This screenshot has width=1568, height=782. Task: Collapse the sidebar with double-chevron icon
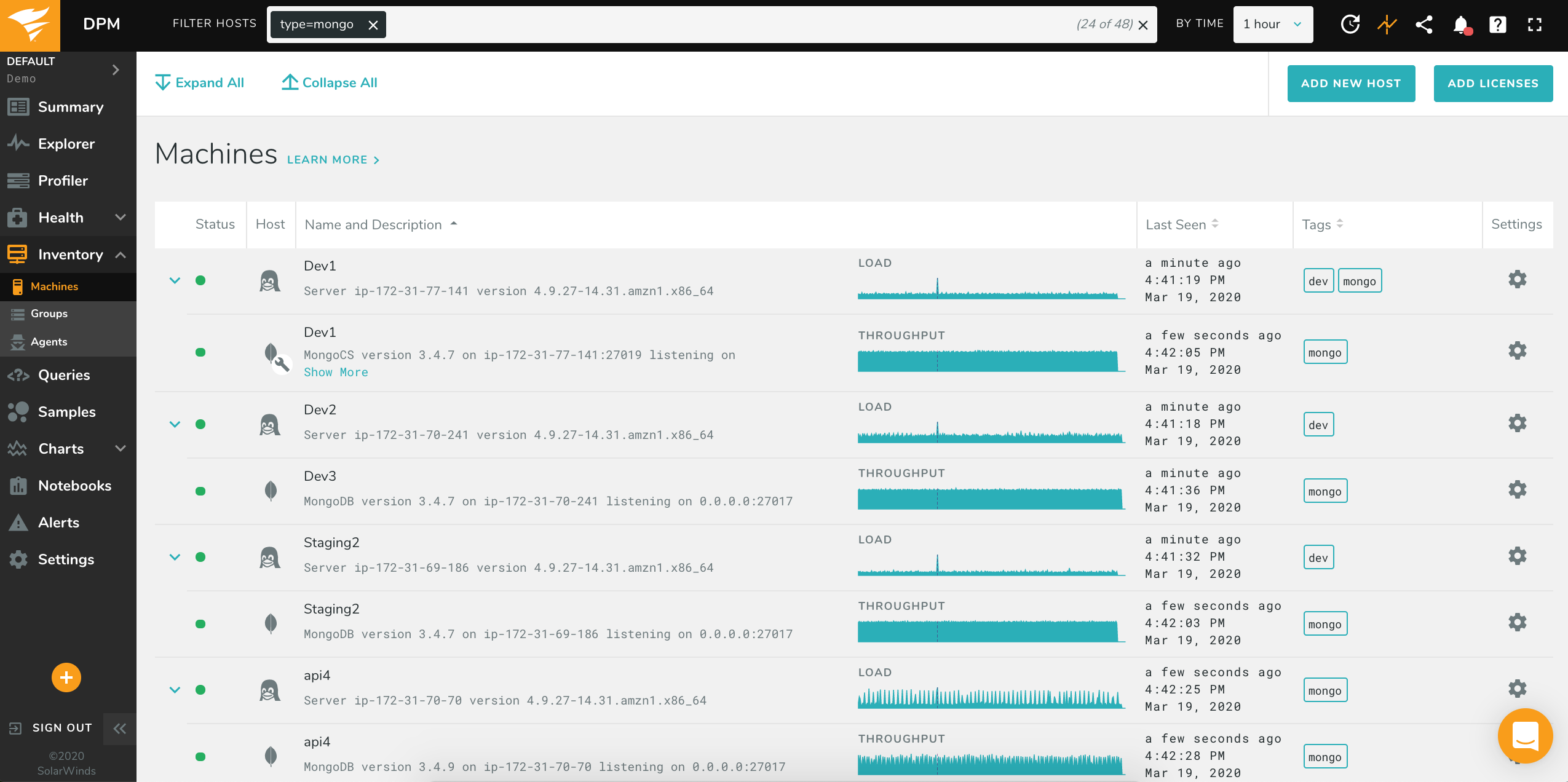(x=120, y=729)
